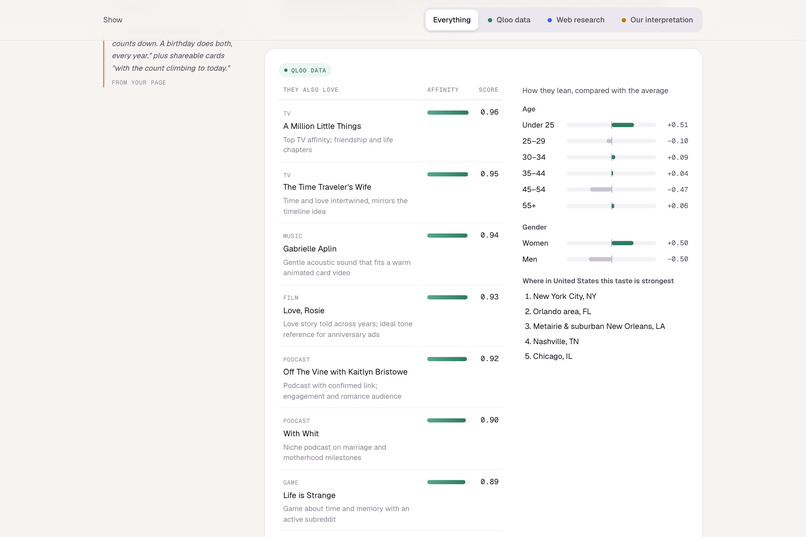This screenshot has width=806, height=537.
Task: Click score 0.90
Action: coord(489,420)
